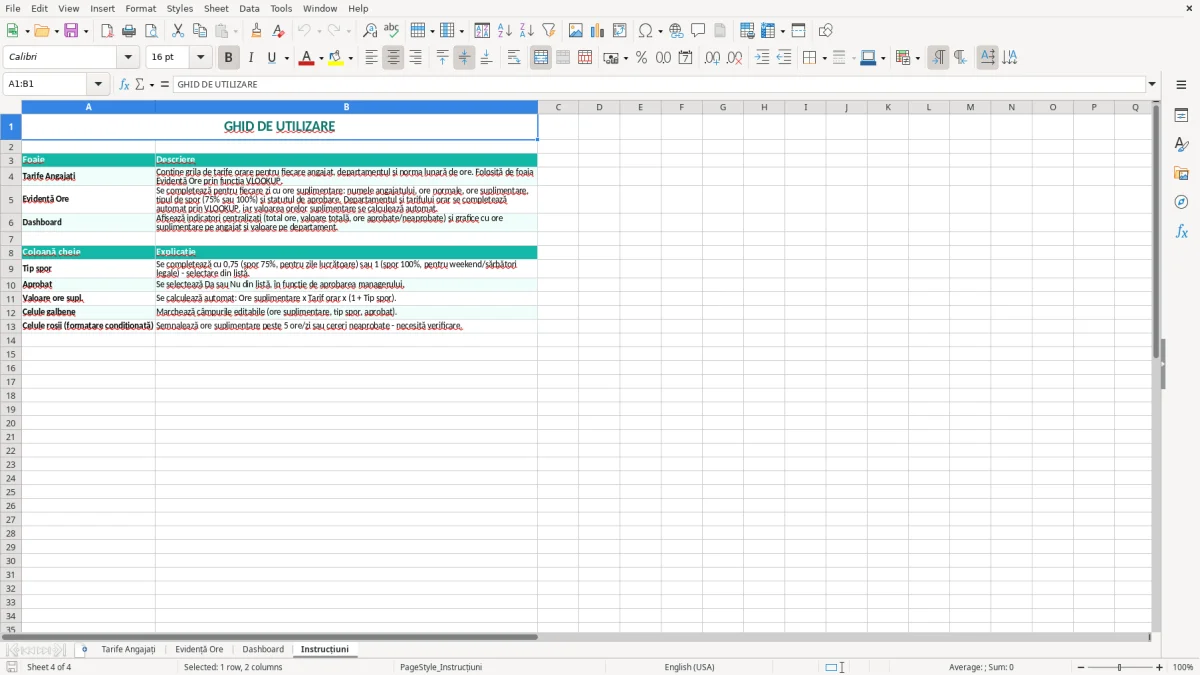Click cell with 'Tip spor'
Viewport: 1200px width, 675px height.
point(88,269)
